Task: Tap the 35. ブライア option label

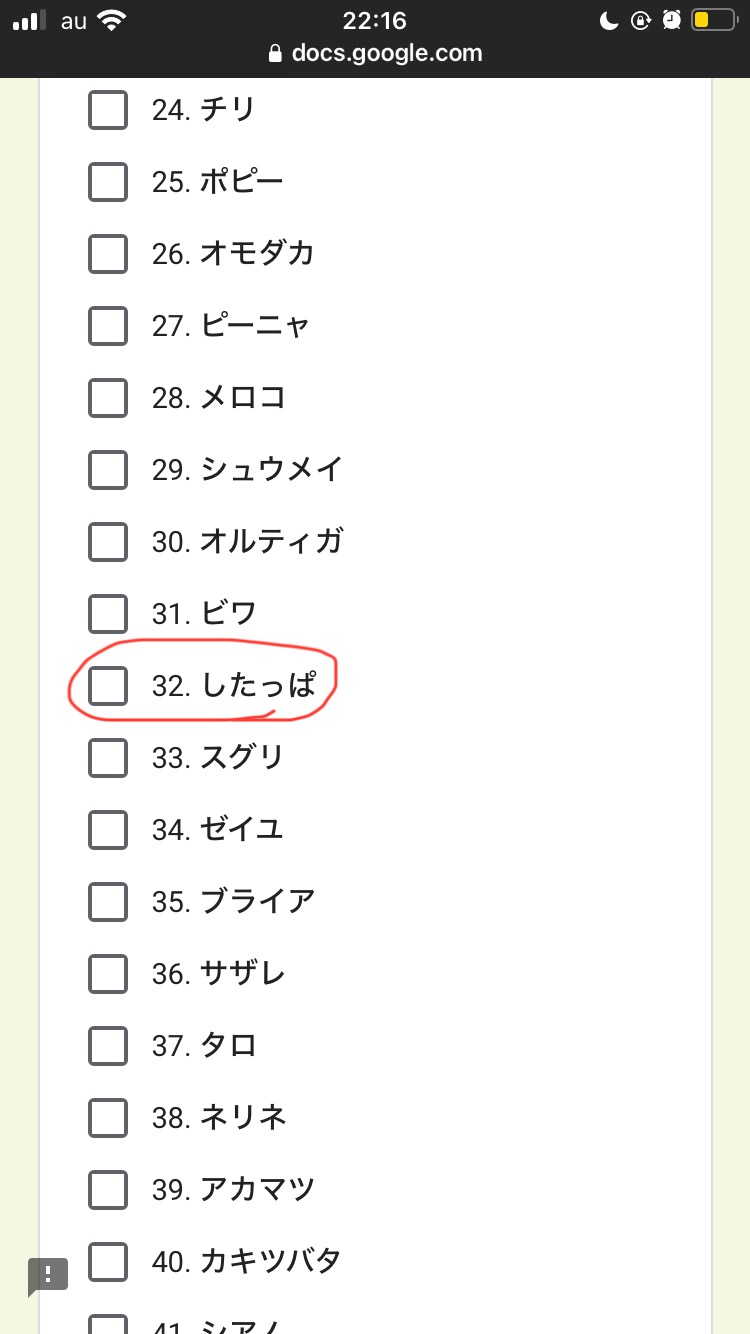Action: 233,901
